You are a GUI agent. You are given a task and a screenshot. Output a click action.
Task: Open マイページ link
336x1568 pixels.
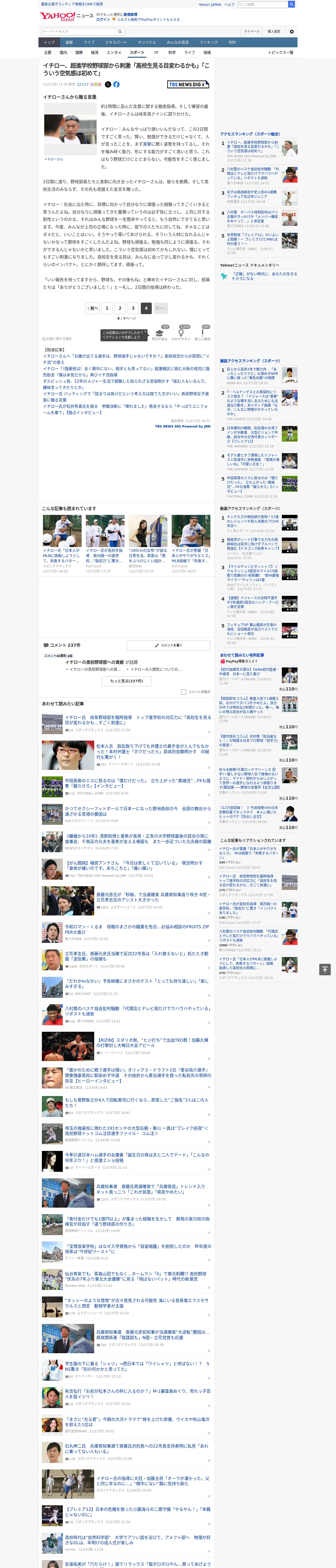pyautogui.click(x=252, y=32)
